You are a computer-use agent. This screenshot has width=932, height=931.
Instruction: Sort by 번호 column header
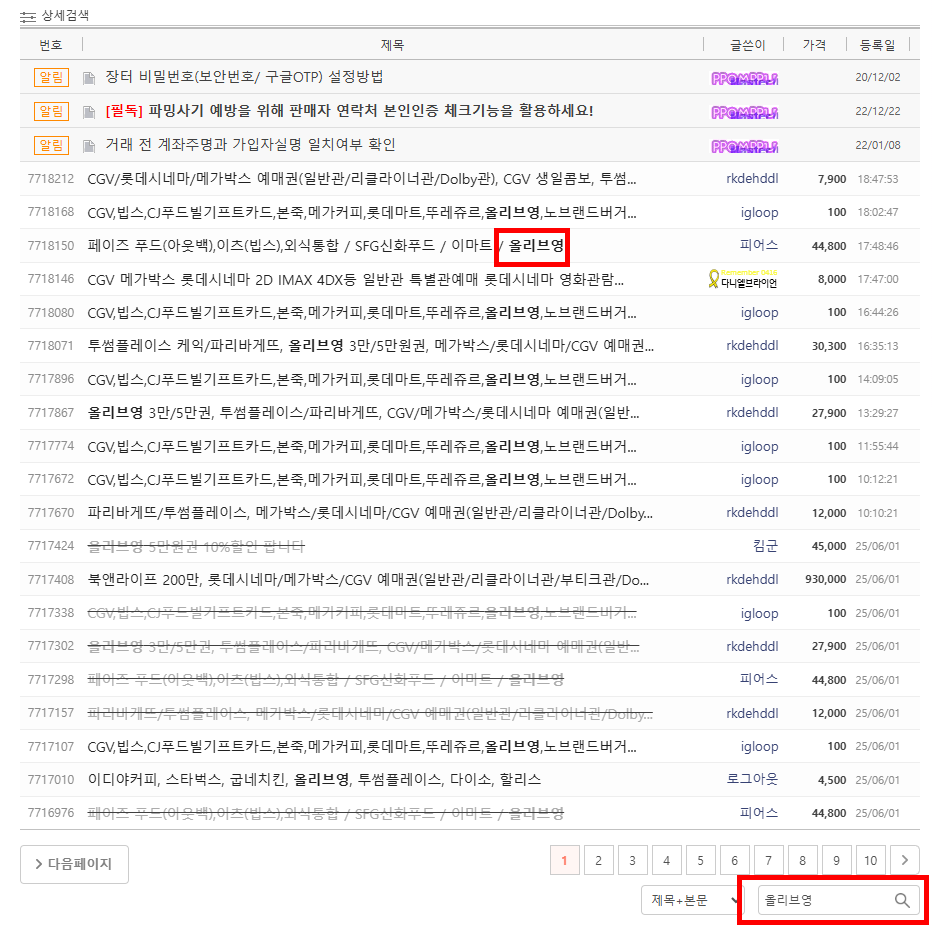click(51, 45)
